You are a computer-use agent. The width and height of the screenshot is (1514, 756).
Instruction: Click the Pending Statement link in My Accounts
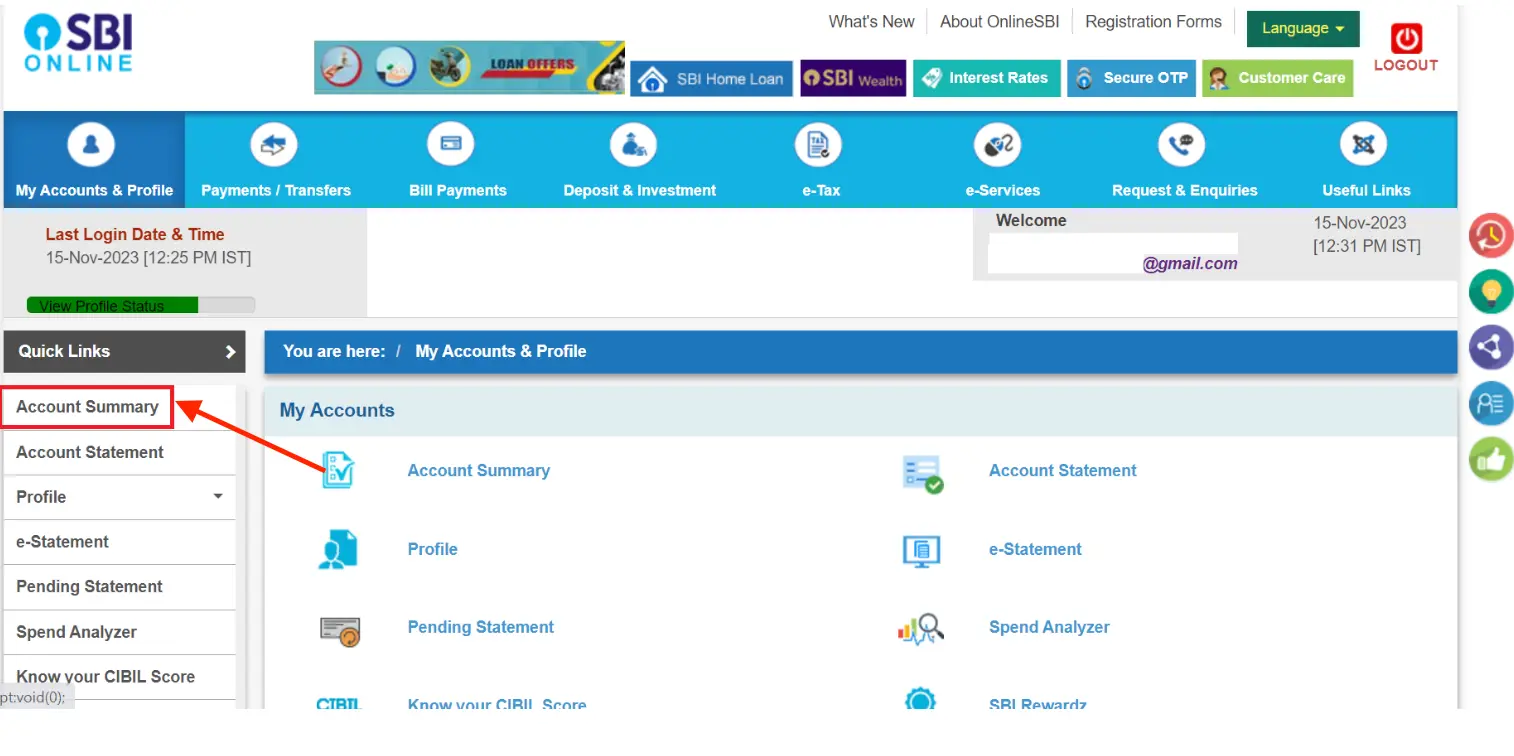coord(481,627)
